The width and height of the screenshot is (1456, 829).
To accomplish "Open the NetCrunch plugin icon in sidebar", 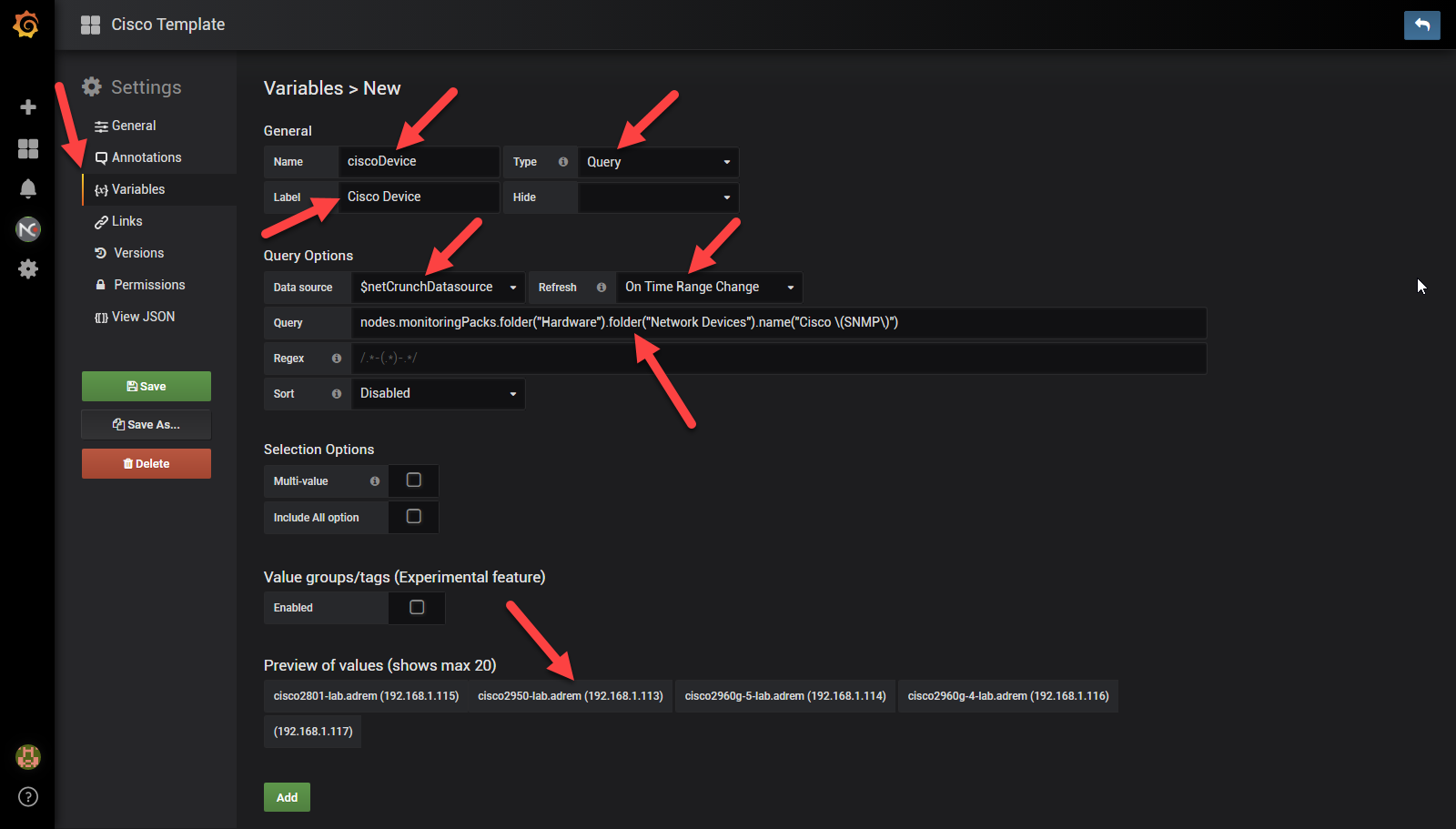I will 28,229.
